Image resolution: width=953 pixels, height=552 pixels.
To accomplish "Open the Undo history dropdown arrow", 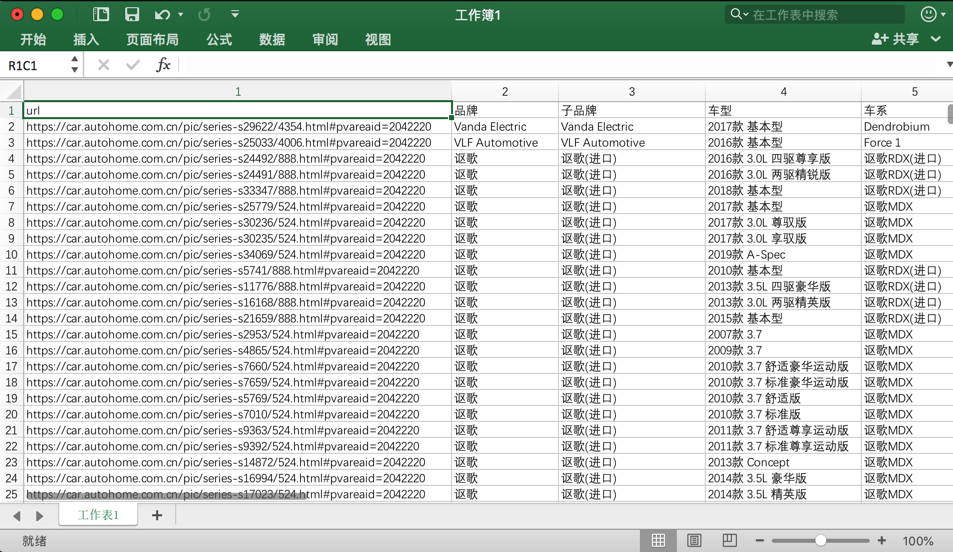I will point(181,15).
